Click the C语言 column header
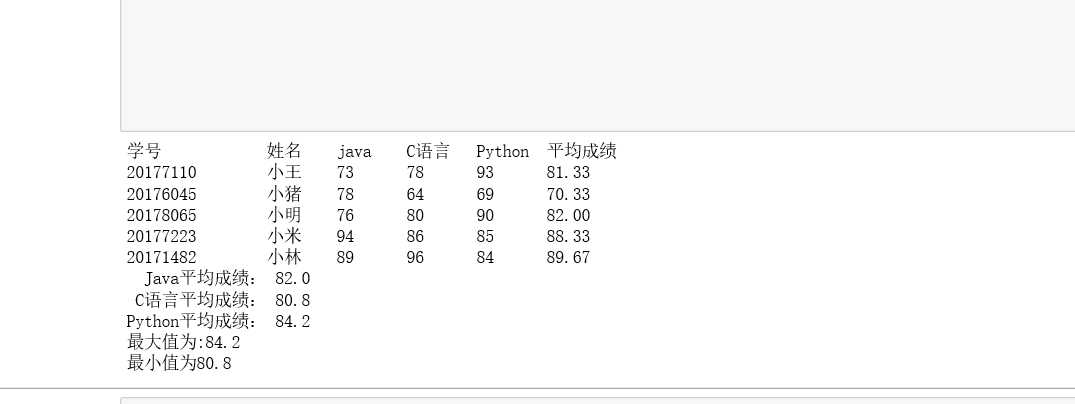1075x404 pixels. pyautogui.click(x=427, y=151)
